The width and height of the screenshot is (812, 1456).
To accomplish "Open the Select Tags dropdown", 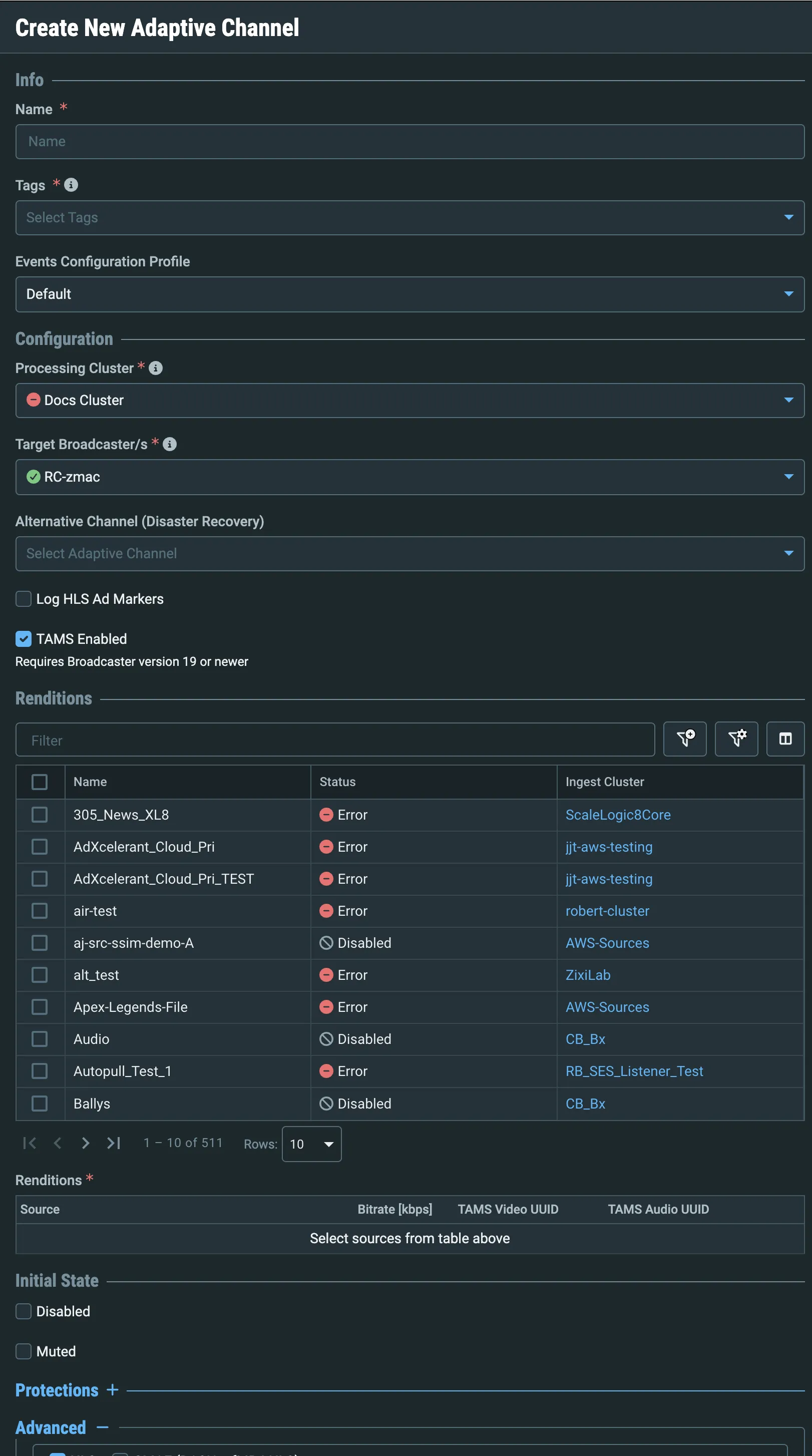I will point(410,218).
